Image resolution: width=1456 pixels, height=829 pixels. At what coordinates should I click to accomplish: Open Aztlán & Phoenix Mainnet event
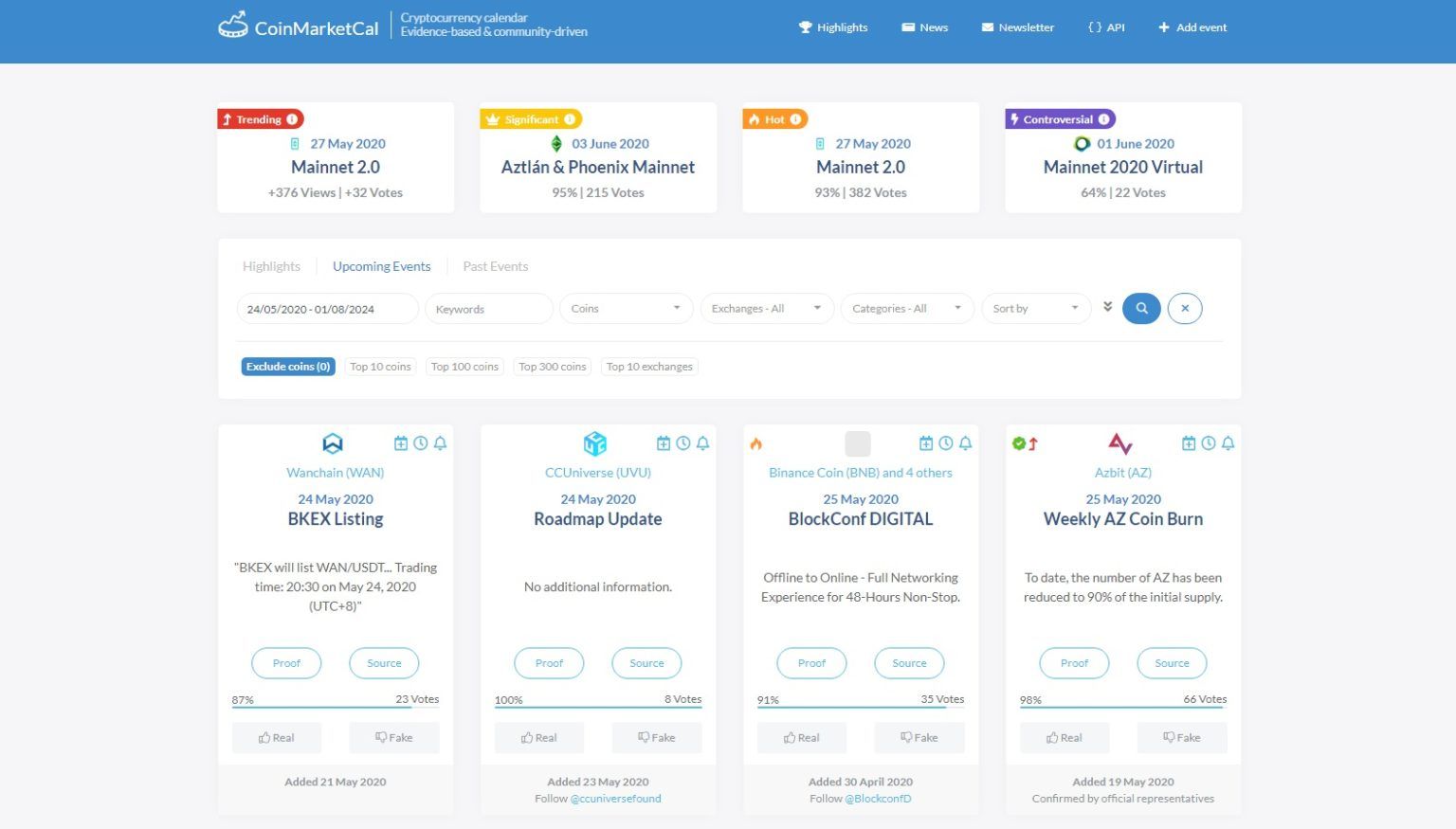click(x=598, y=167)
